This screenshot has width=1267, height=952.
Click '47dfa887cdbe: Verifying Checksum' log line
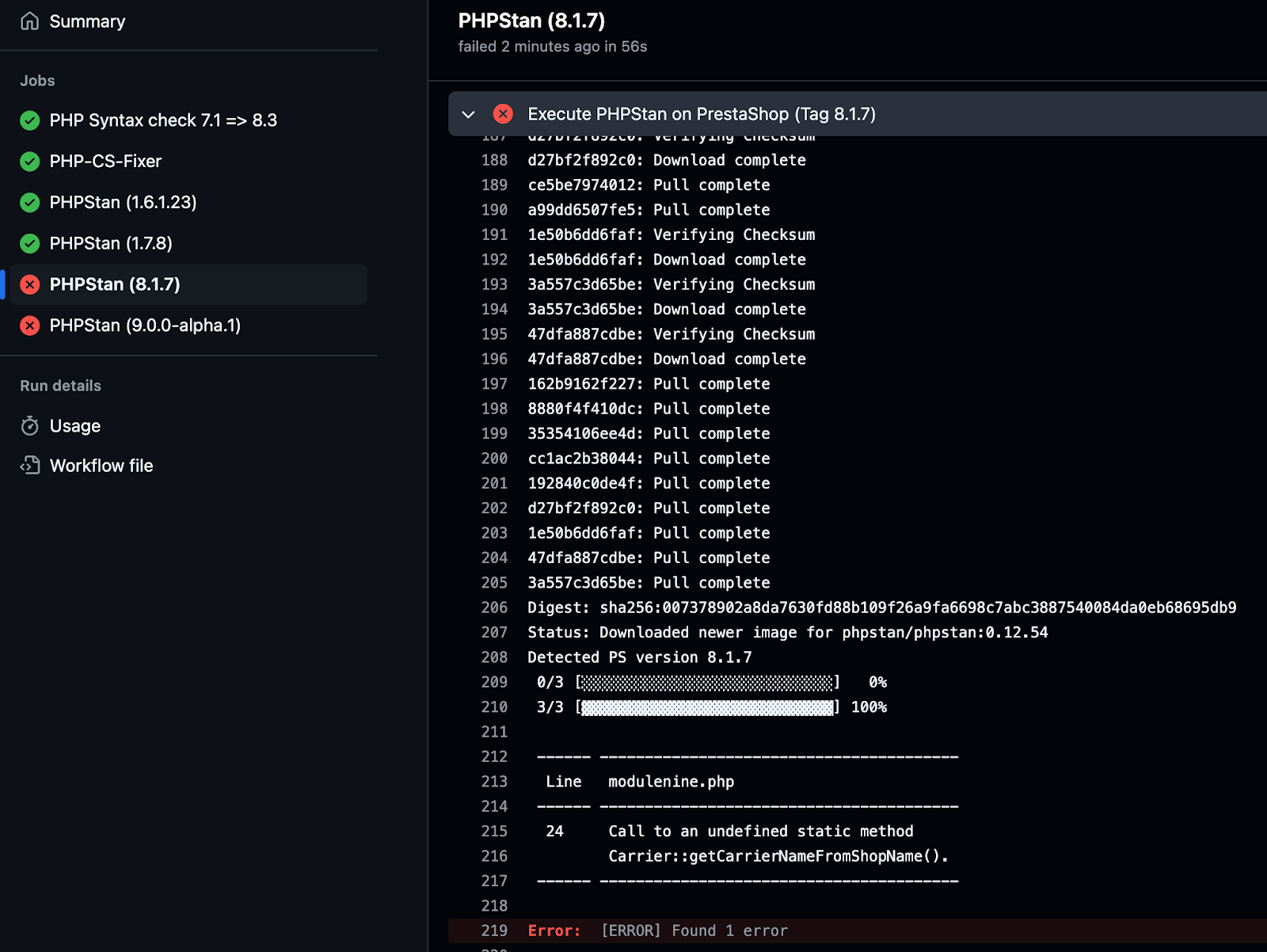pyautogui.click(x=672, y=334)
